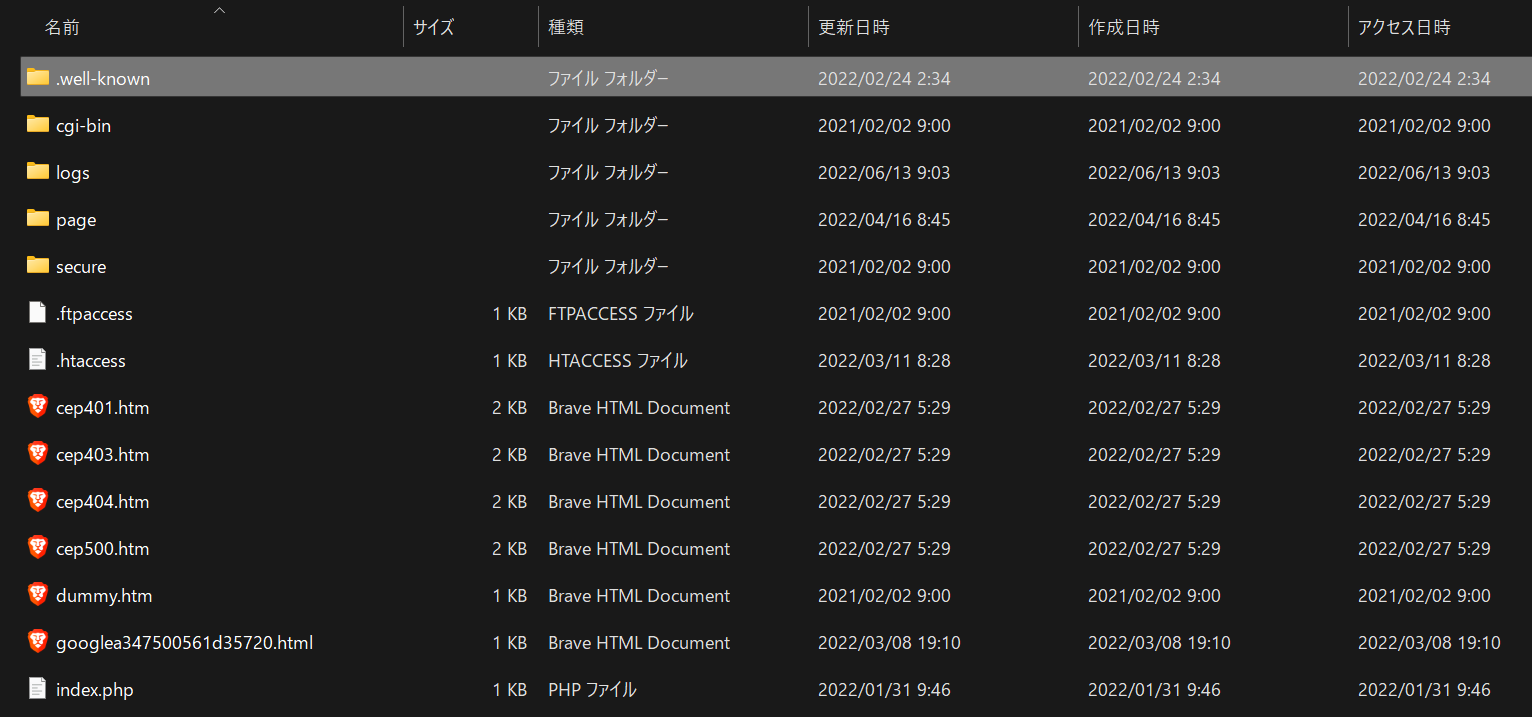Select the cep500.htm file name
Image resolution: width=1532 pixels, height=717 pixels.
click(x=103, y=548)
